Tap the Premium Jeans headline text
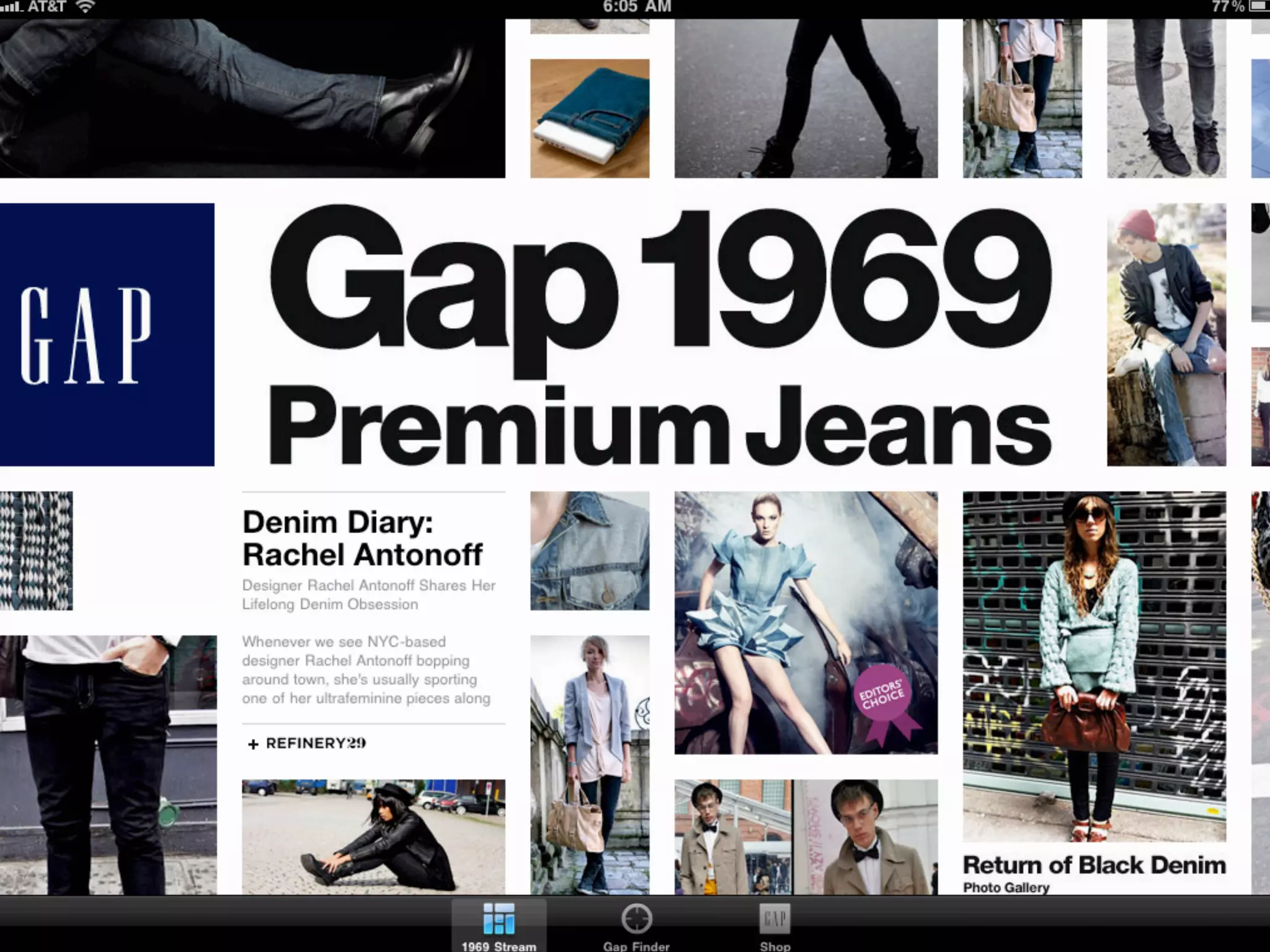This screenshot has width=1270, height=952. tap(660, 426)
